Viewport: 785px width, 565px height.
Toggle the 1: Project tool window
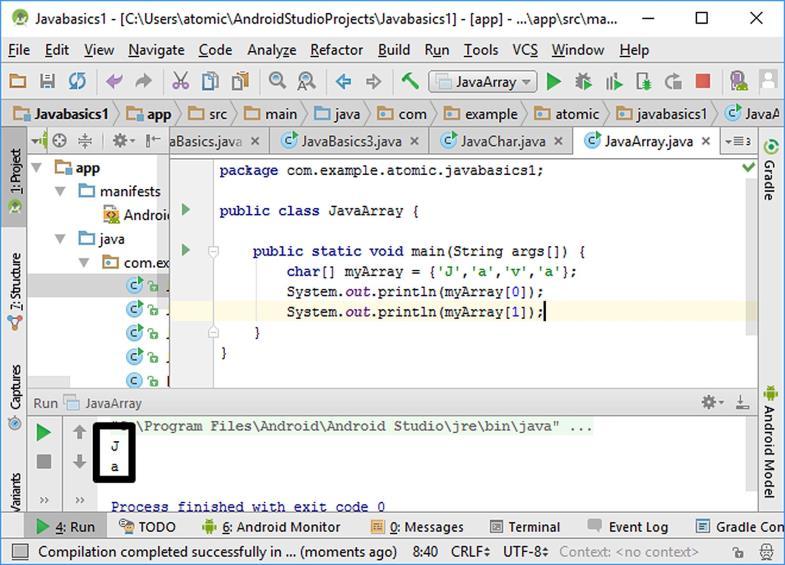tap(15, 178)
